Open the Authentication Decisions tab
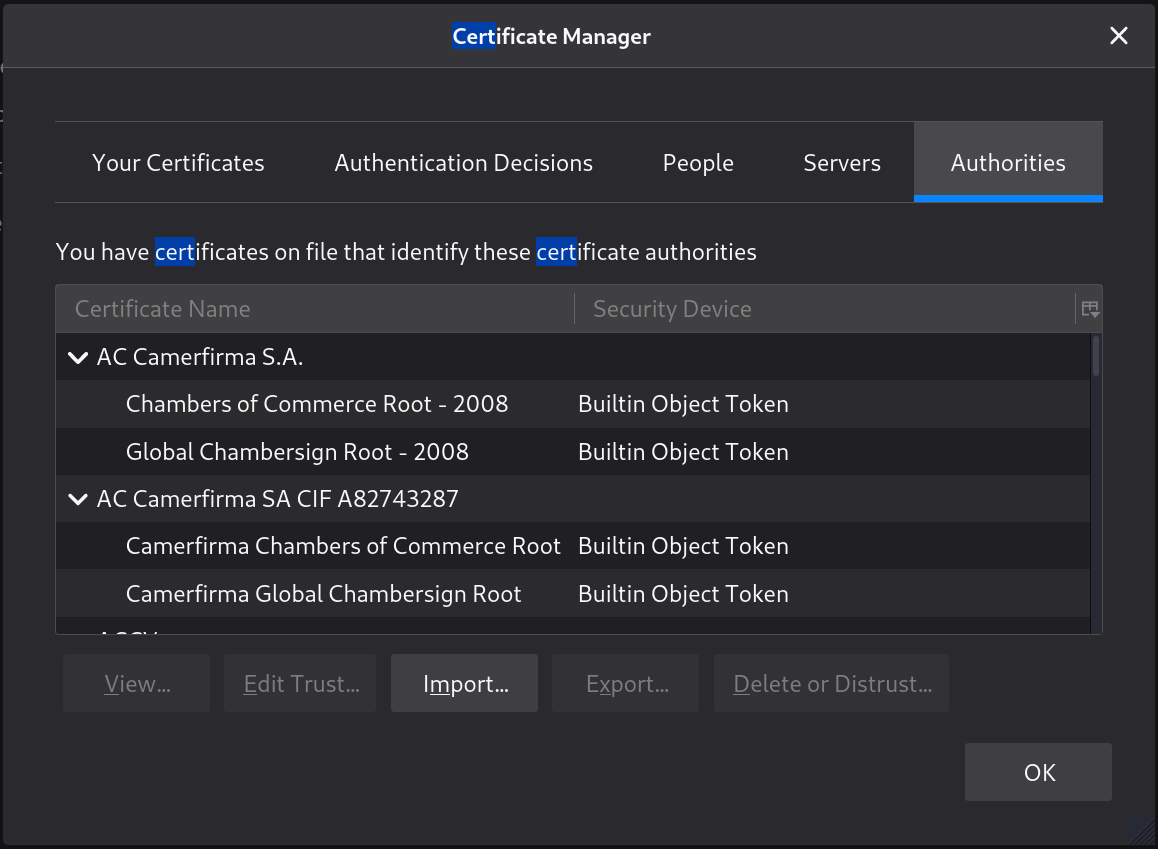Image resolution: width=1158 pixels, height=849 pixels. point(463,163)
